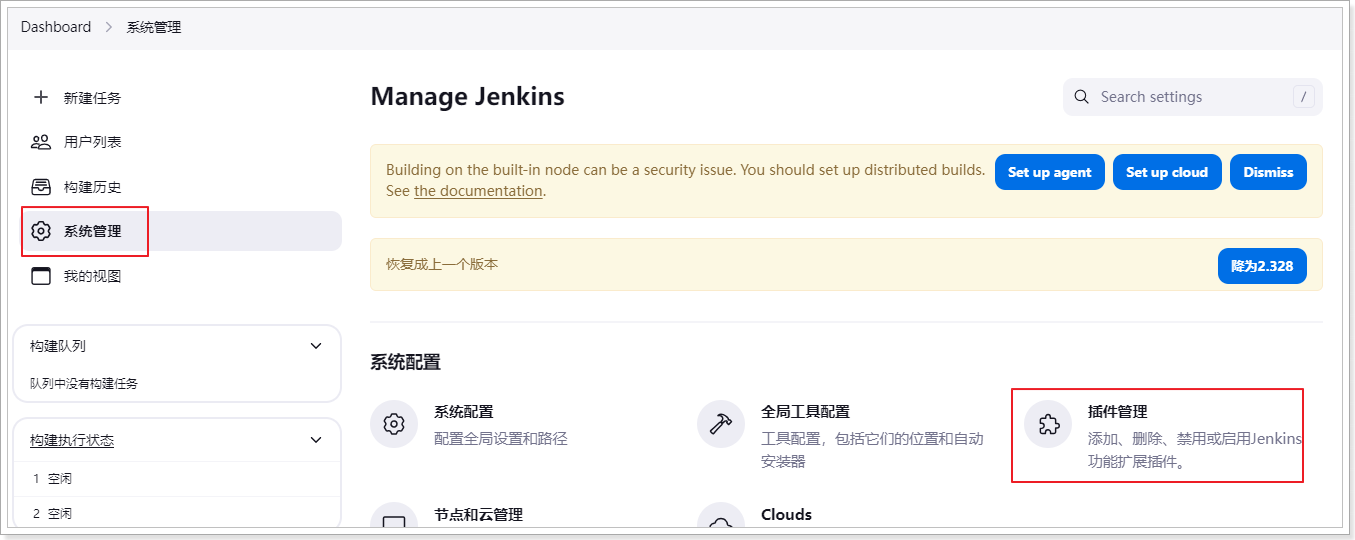Click the plus icon for 新建任务

click(41, 97)
